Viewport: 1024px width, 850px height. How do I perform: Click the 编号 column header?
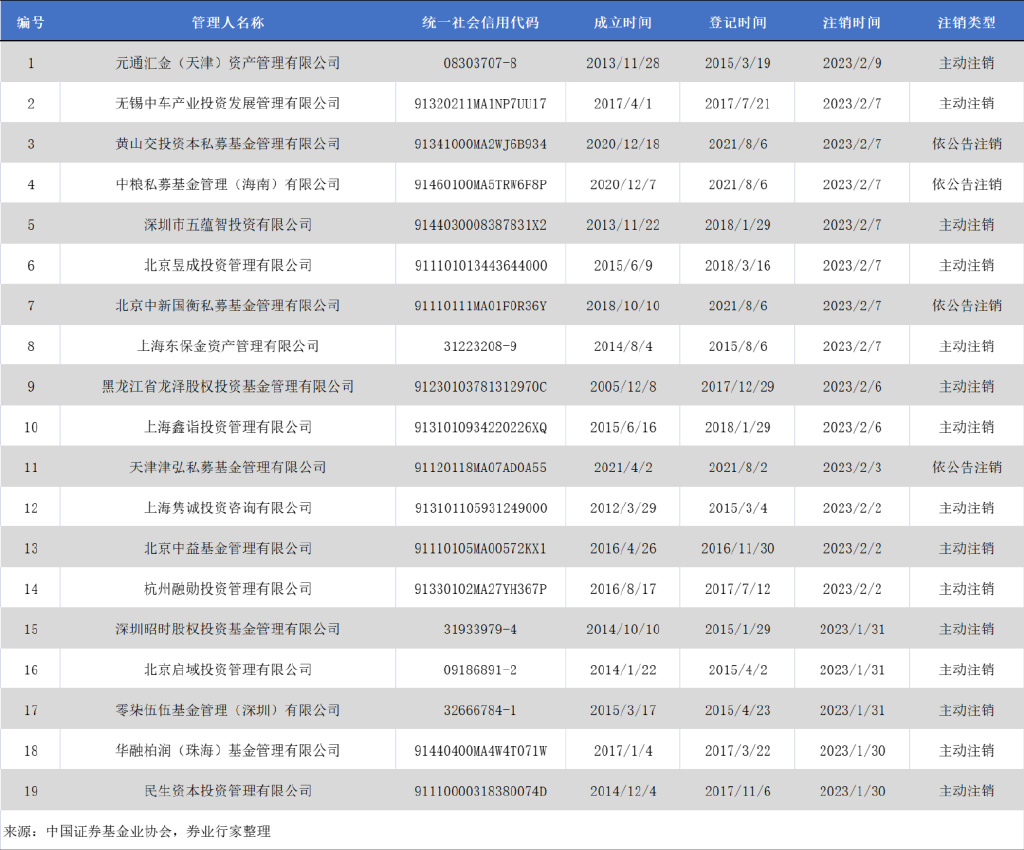[30, 23]
